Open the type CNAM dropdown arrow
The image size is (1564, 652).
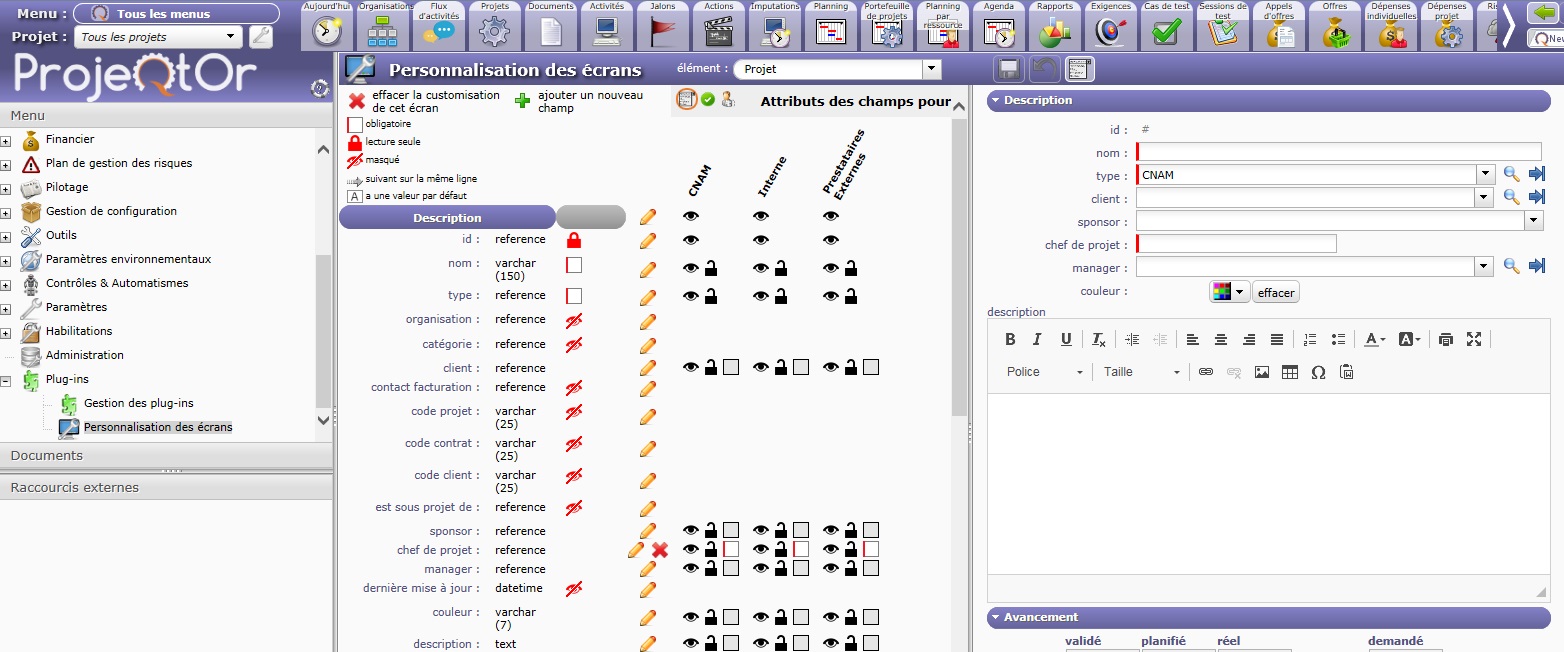point(1485,175)
